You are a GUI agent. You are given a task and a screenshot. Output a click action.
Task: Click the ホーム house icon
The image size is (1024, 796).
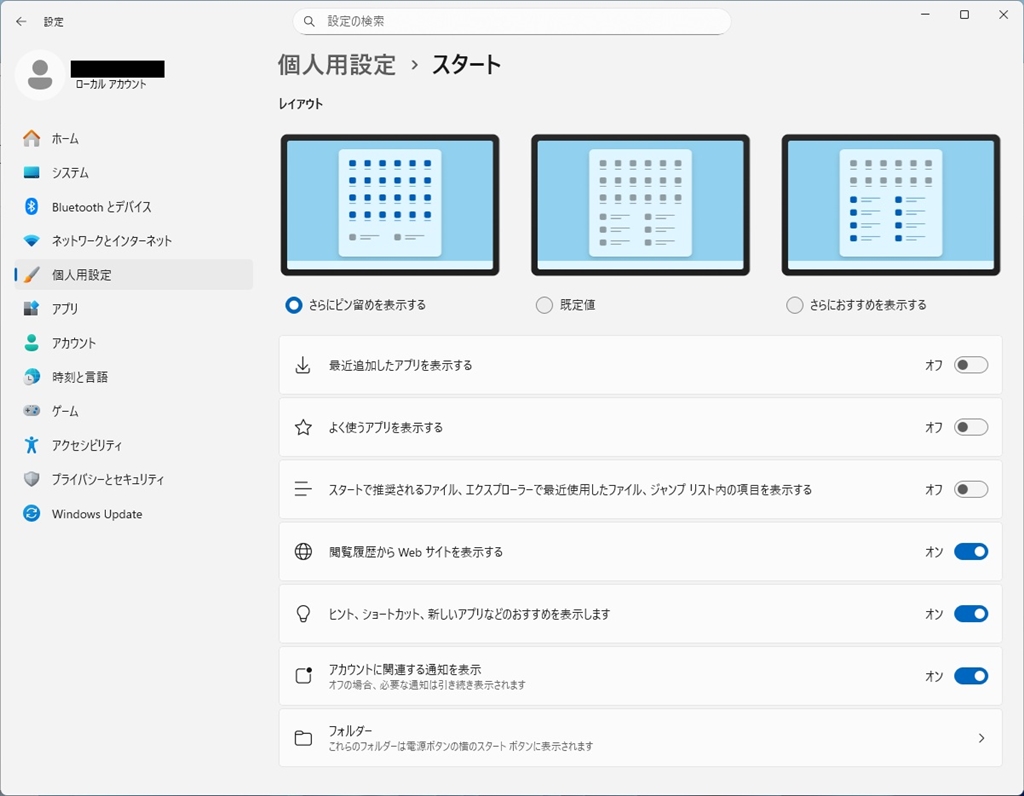(31, 138)
